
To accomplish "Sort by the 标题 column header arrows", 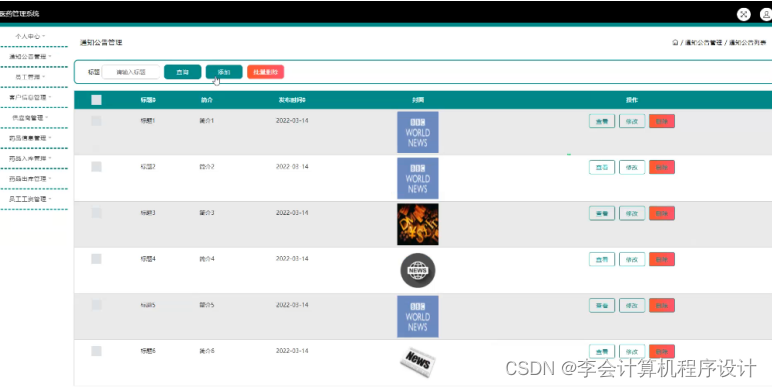I will tap(154, 100).
